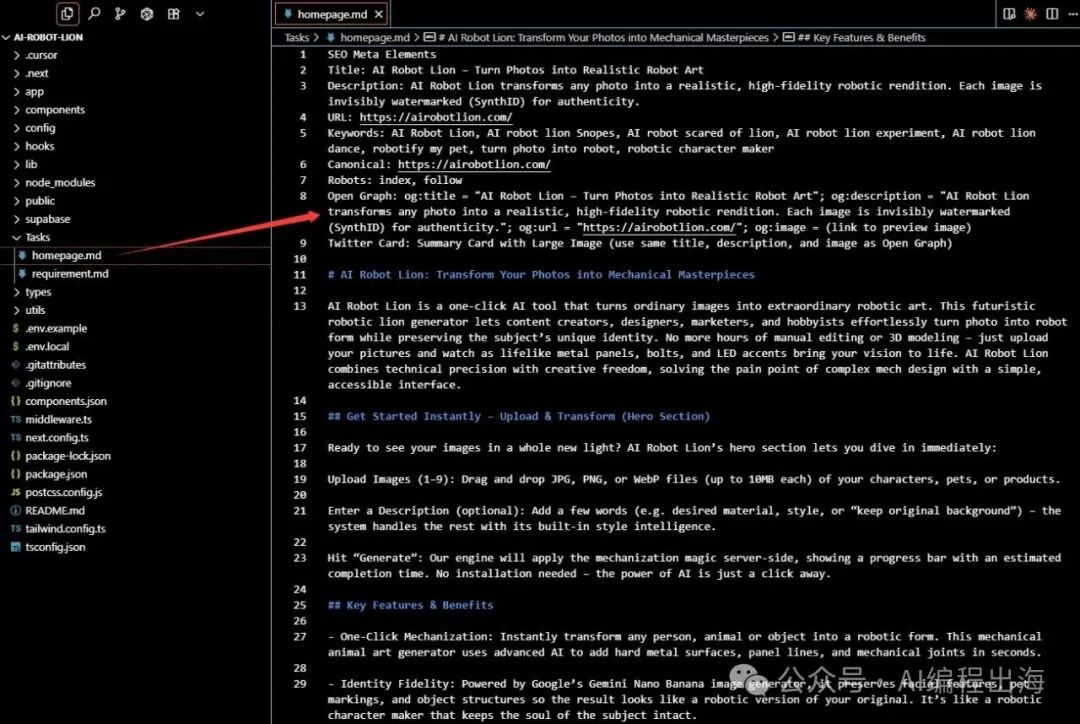Open the Explorer view icon

[x=68, y=14]
